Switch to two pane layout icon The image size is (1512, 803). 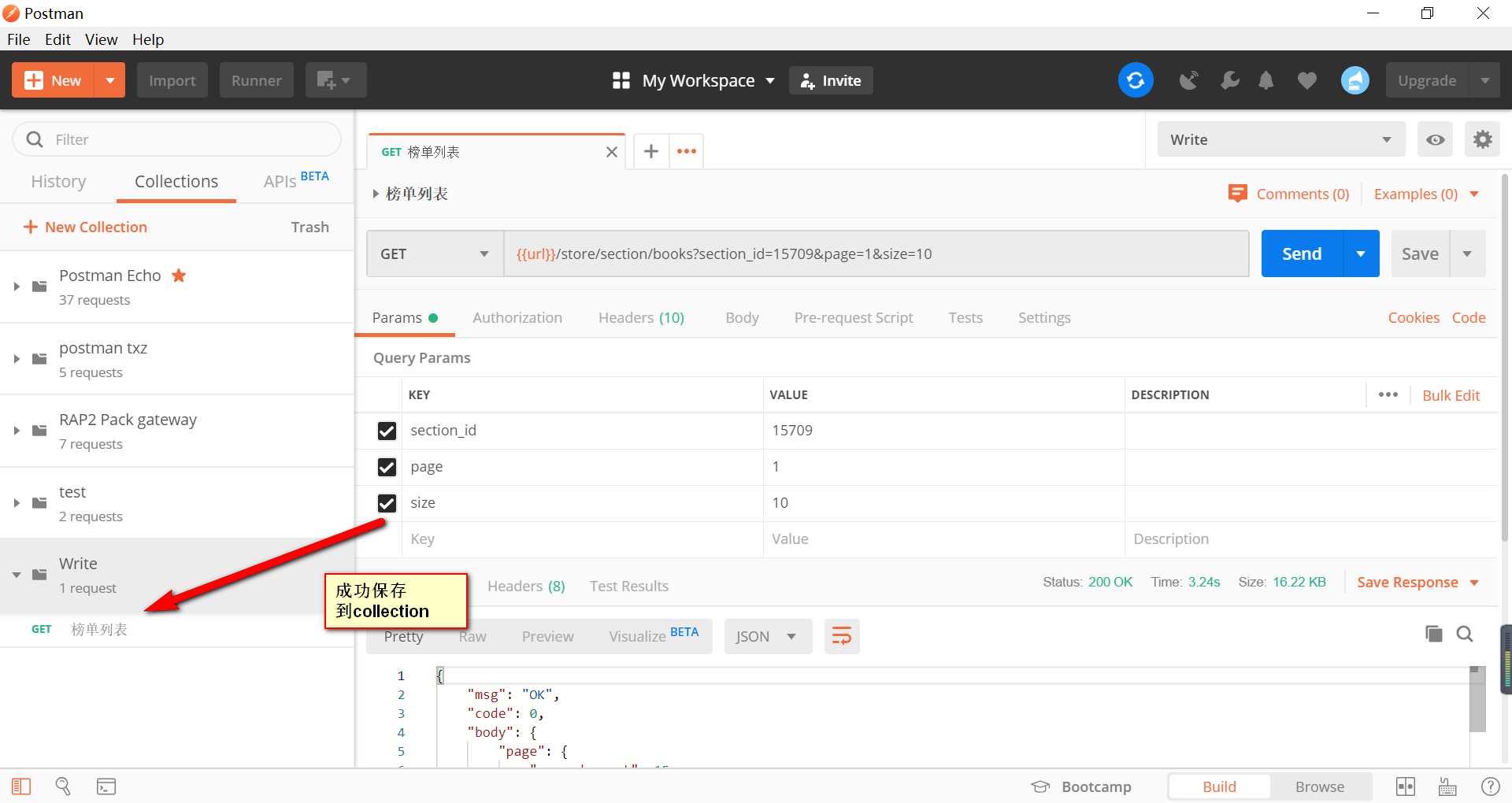pyautogui.click(x=1406, y=786)
